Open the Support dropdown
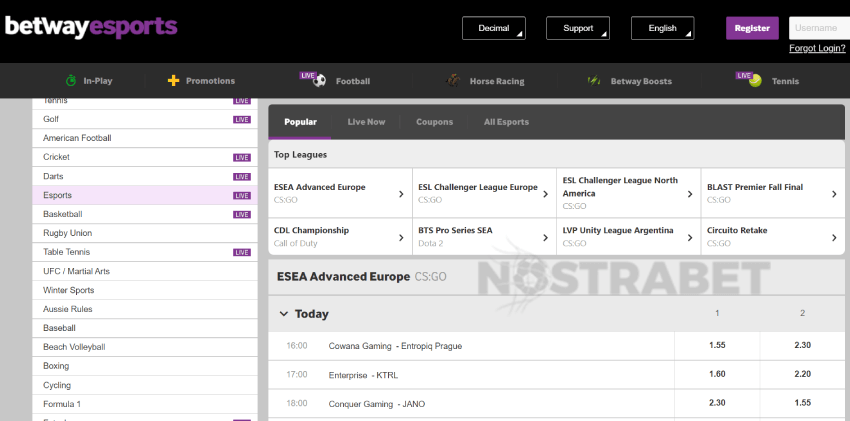 578,28
